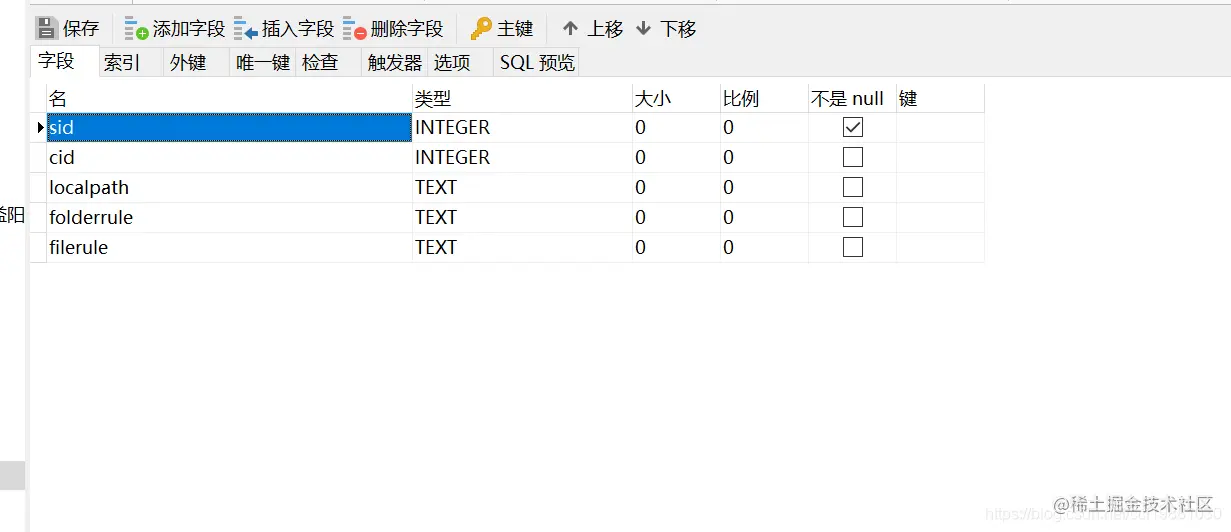The height and width of the screenshot is (532, 1231).
Task: Click the Save (保存) floppy disk icon
Action: pyautogui.click(x=47, y=28)
